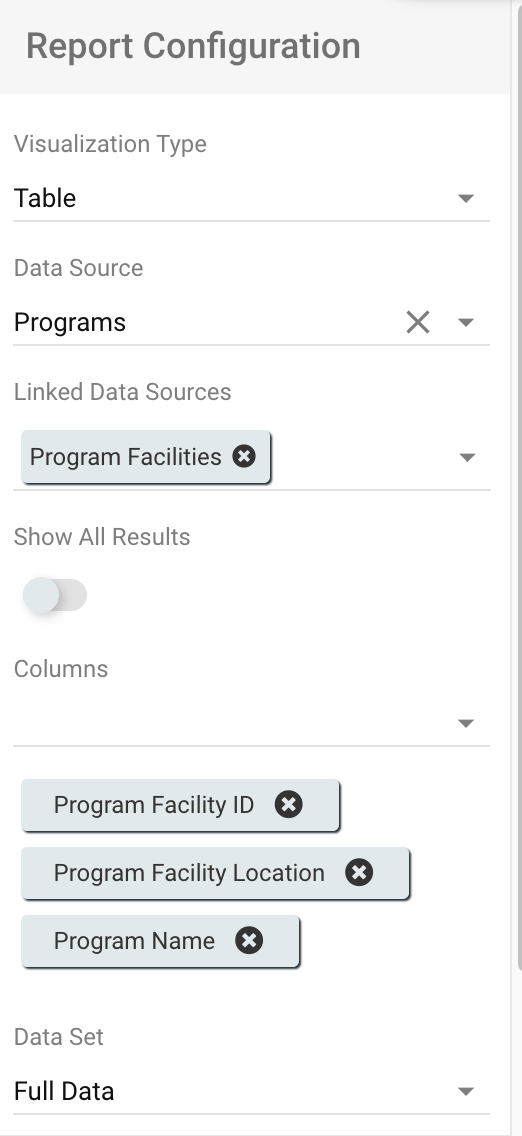Open the Data Set dropdown arrow
The height and width of the screenshot is (1136, 522).
[x=466, y=1091]
